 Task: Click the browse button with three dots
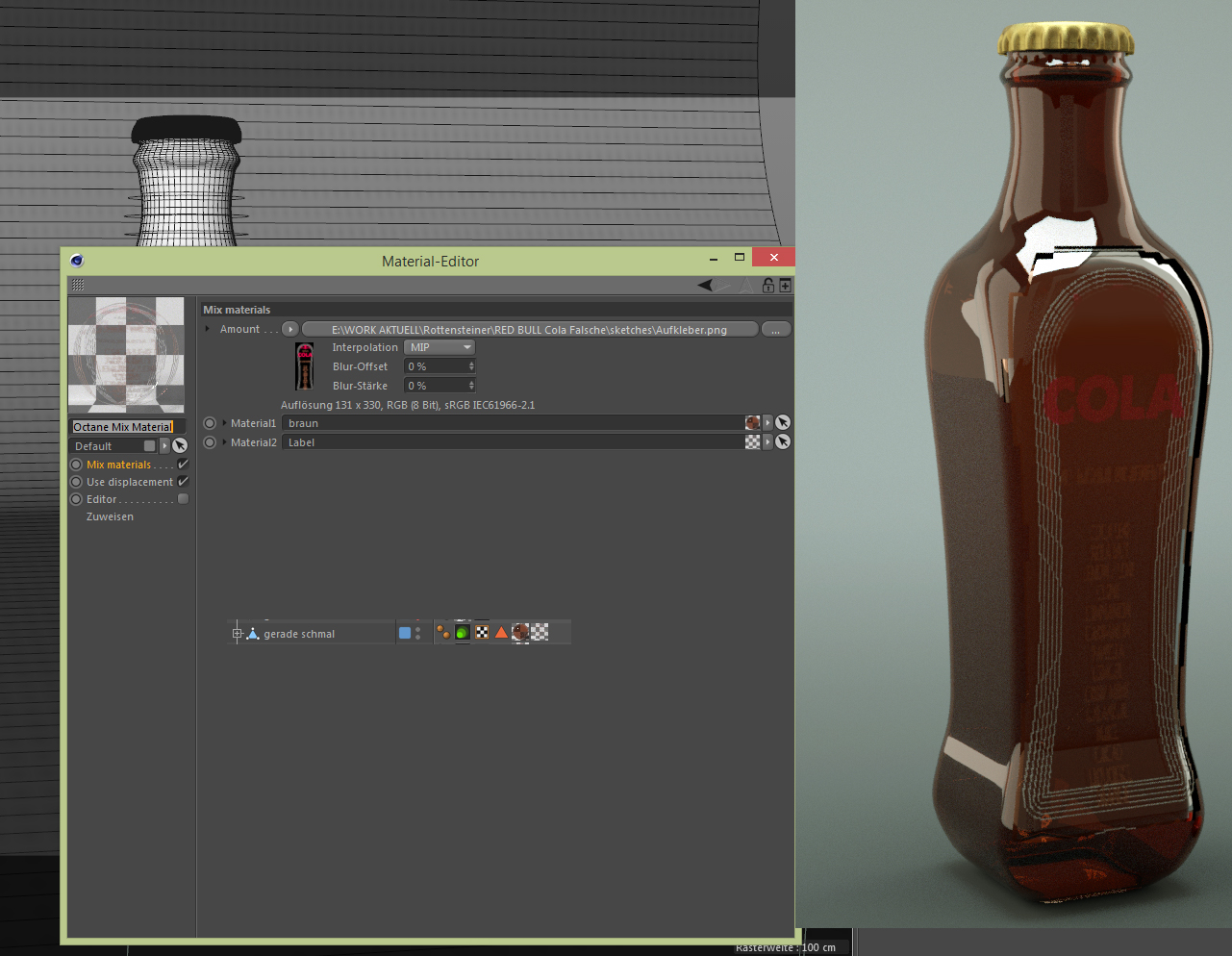[x=776, y=329]
